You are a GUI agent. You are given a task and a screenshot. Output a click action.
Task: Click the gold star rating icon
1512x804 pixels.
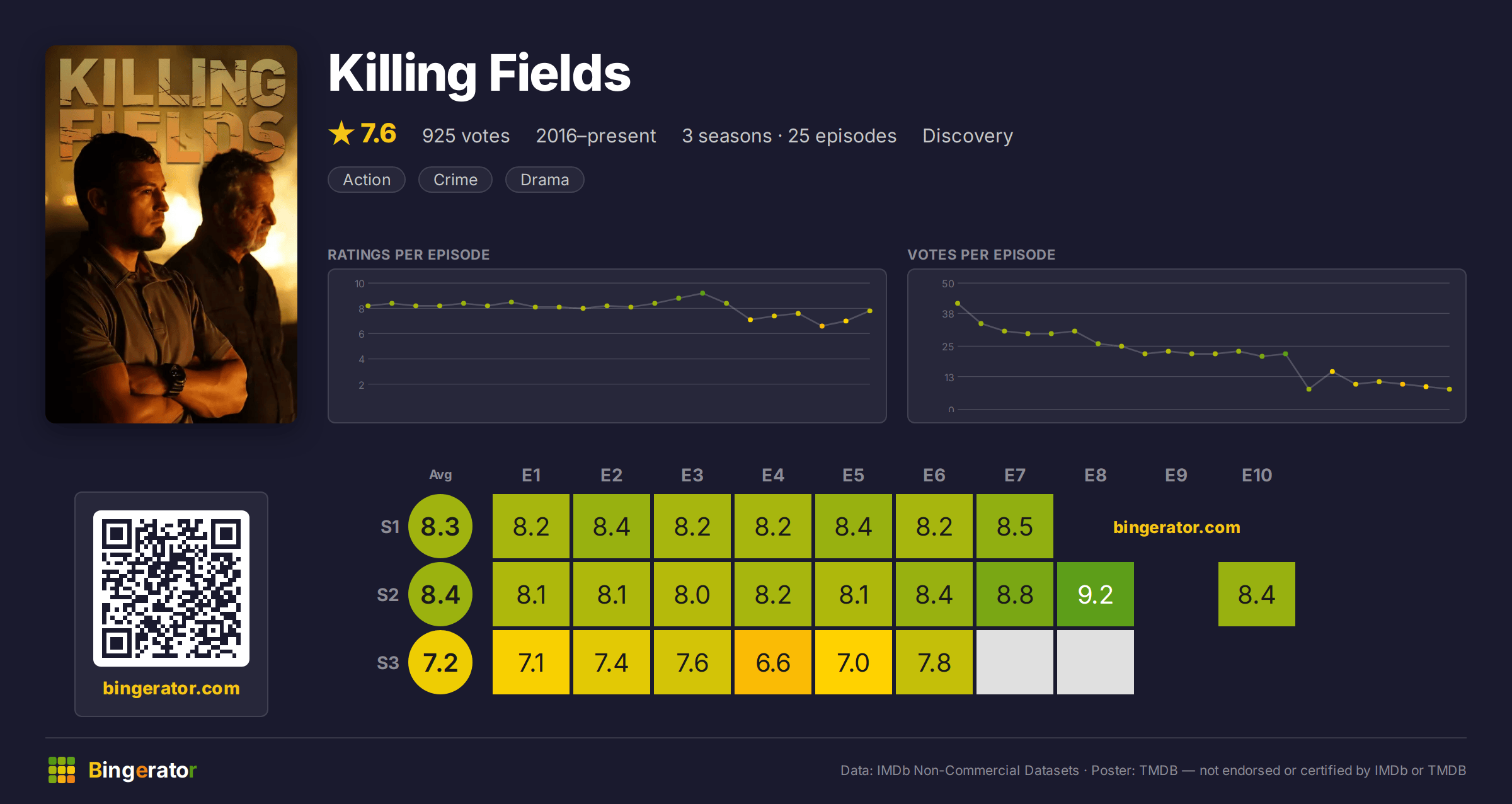click(341, 134)
